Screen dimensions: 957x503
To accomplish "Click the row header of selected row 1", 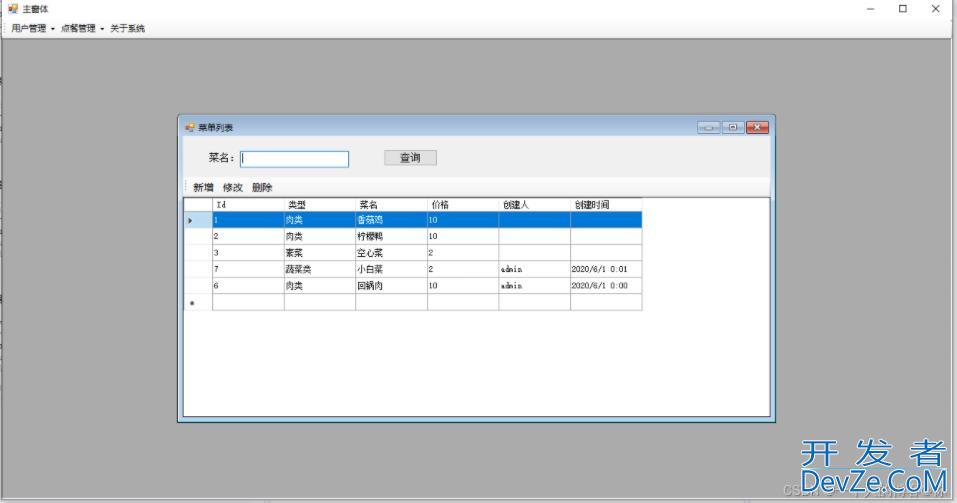I will pos(198,220).
